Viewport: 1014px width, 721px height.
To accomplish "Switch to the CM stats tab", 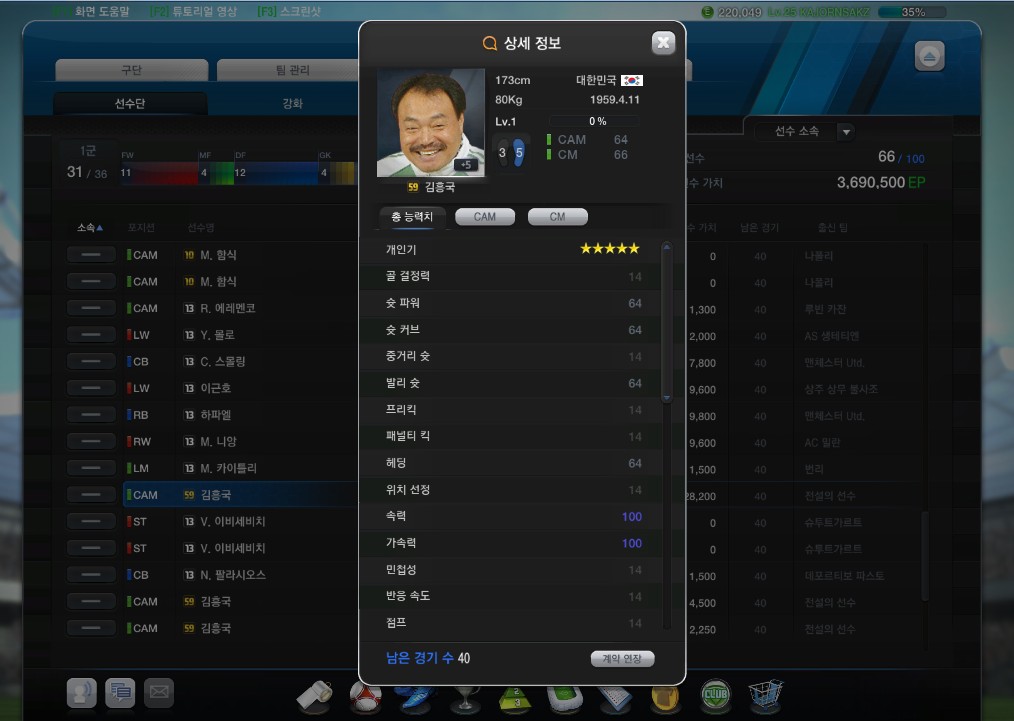I will tap(557, 217).
